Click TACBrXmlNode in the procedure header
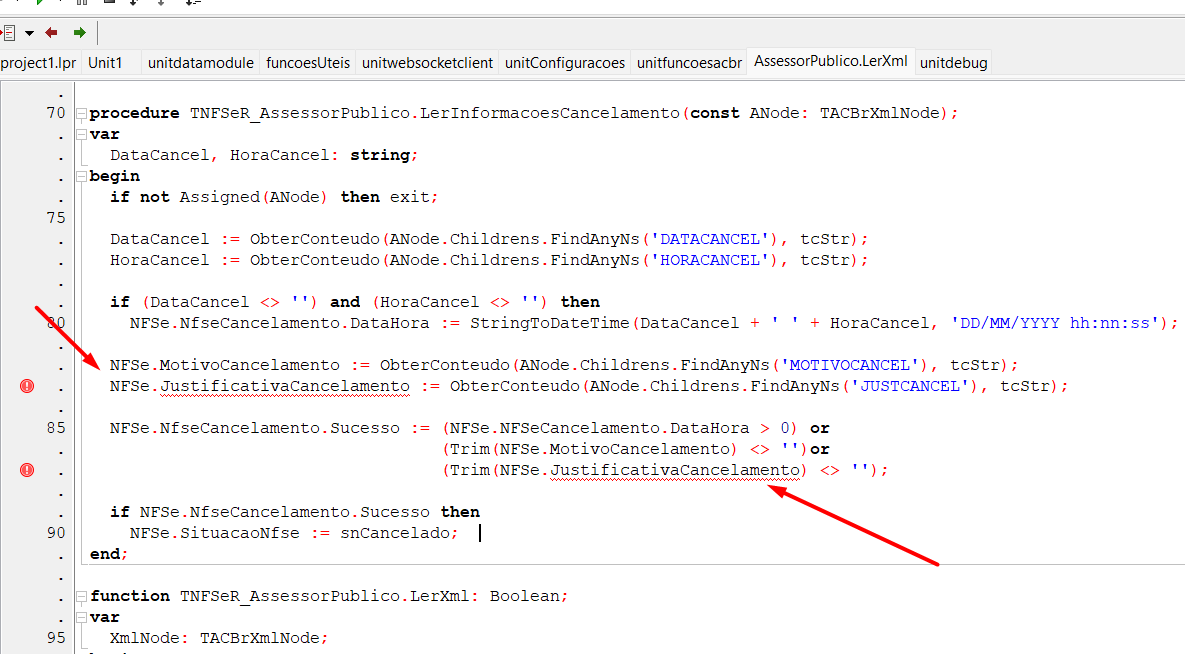This screenshot has height=654, width=1185. click(x=880, y=113)
